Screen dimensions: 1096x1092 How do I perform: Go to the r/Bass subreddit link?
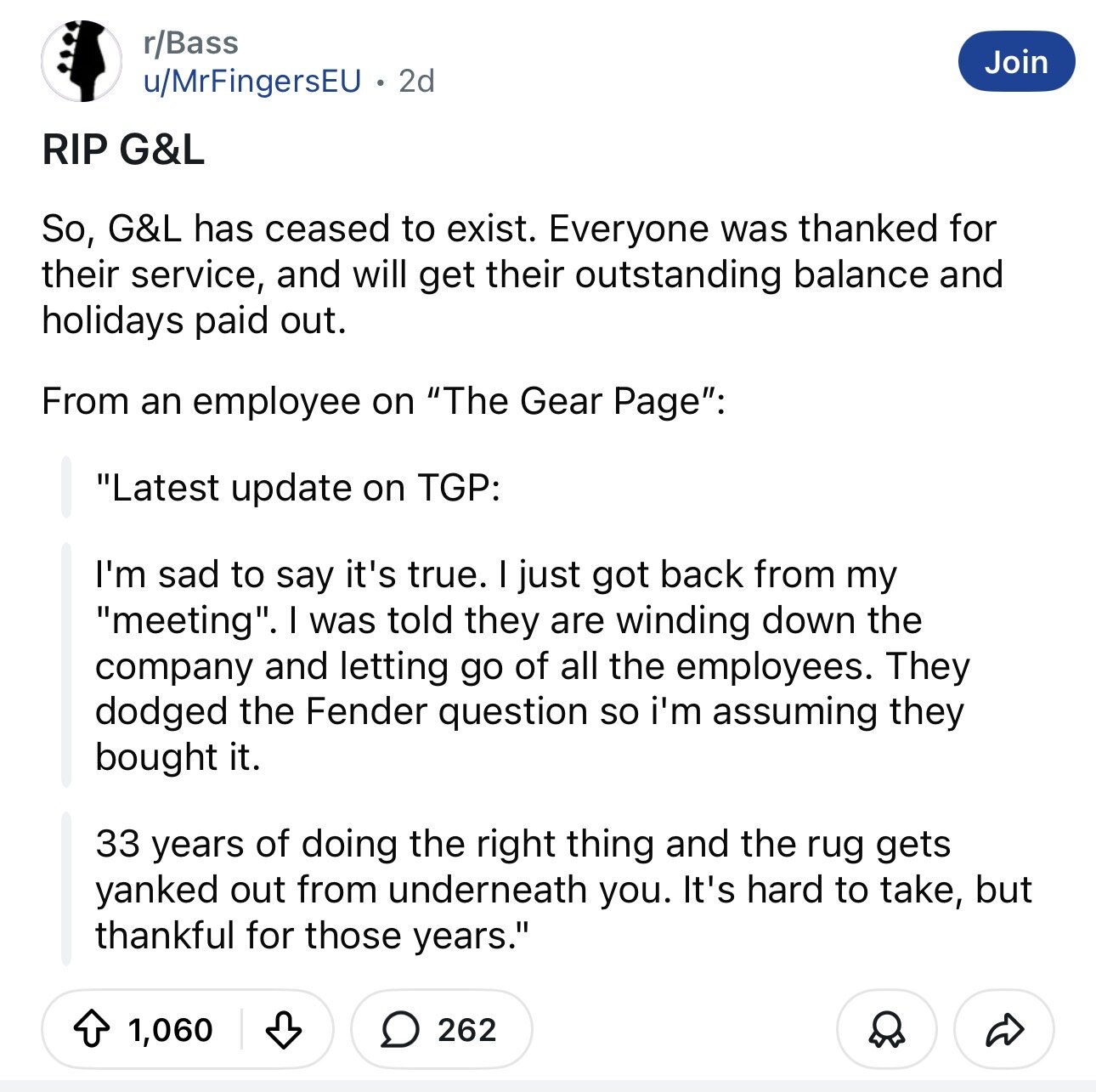(190, 42)
